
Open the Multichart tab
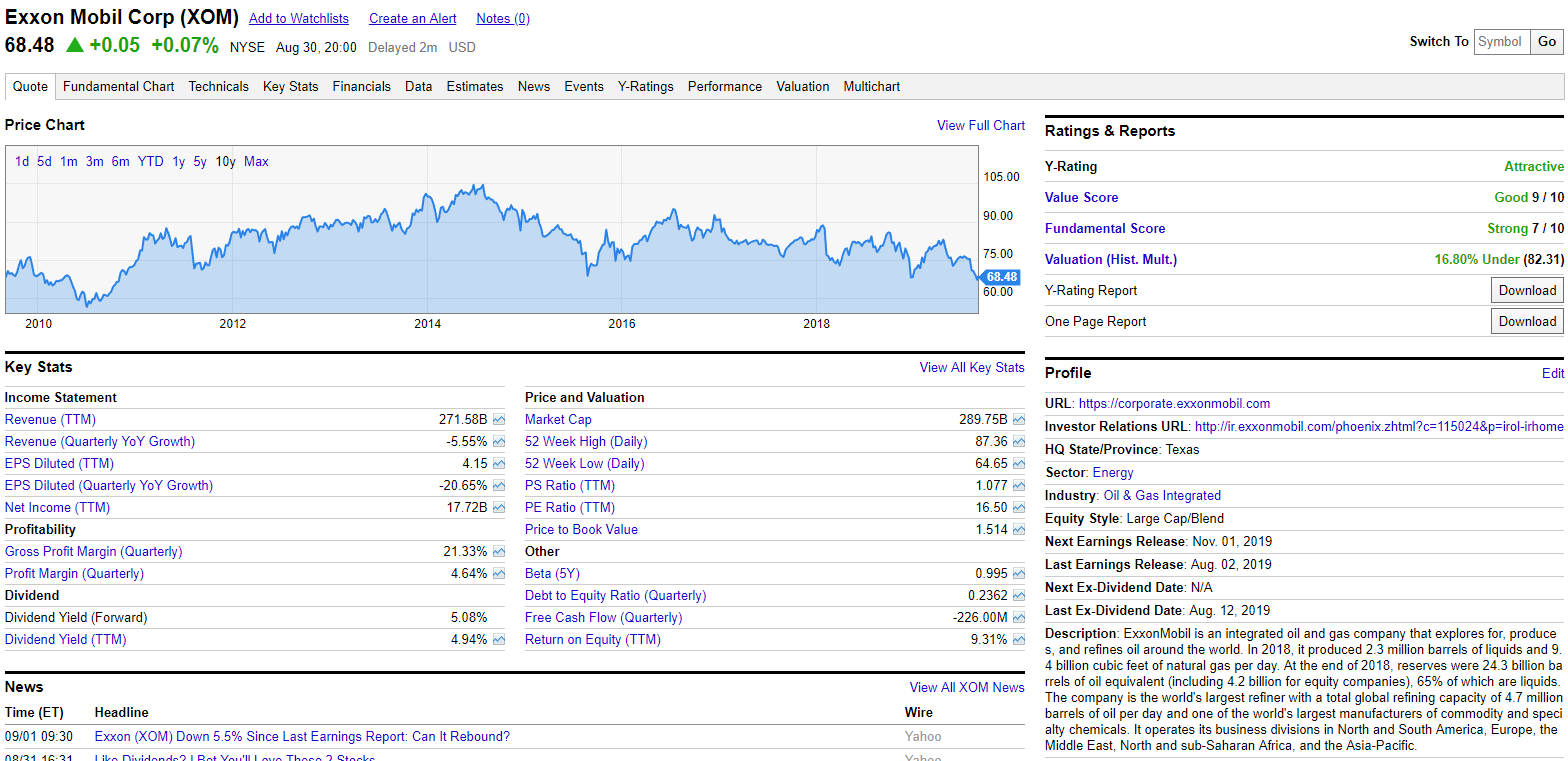pos(872,87)
